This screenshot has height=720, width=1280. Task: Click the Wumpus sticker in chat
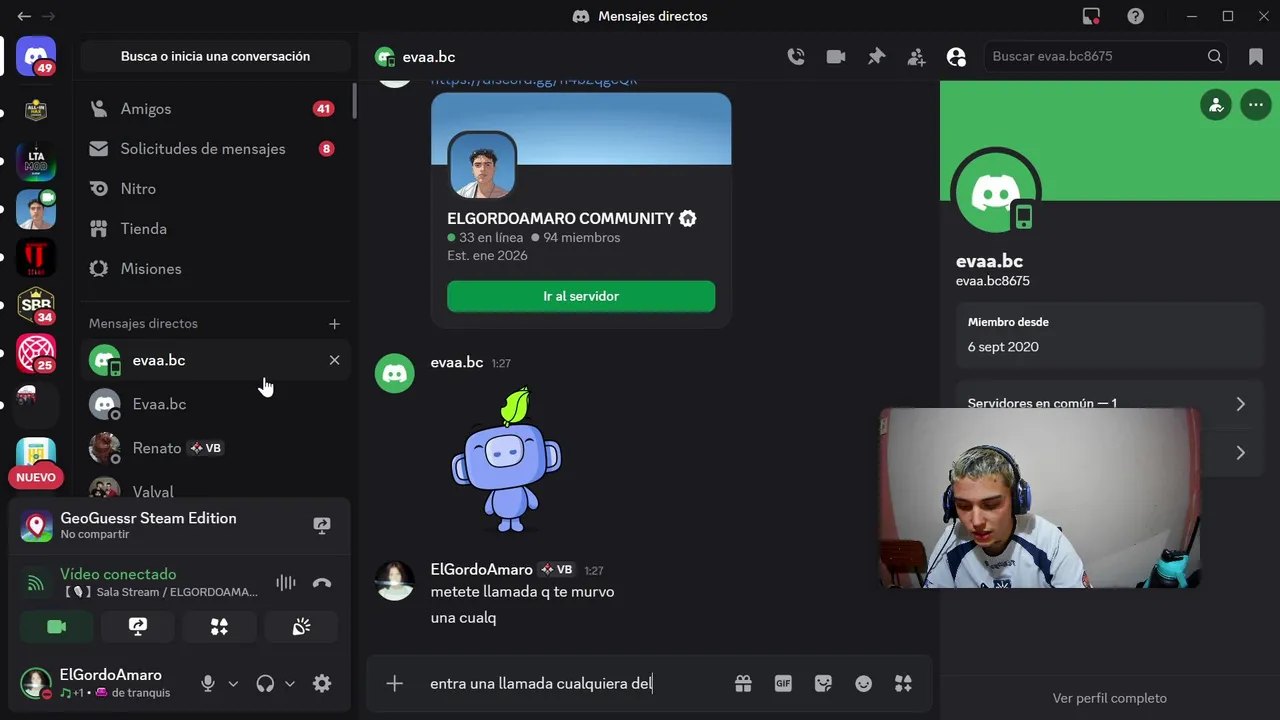coord(506,462)
